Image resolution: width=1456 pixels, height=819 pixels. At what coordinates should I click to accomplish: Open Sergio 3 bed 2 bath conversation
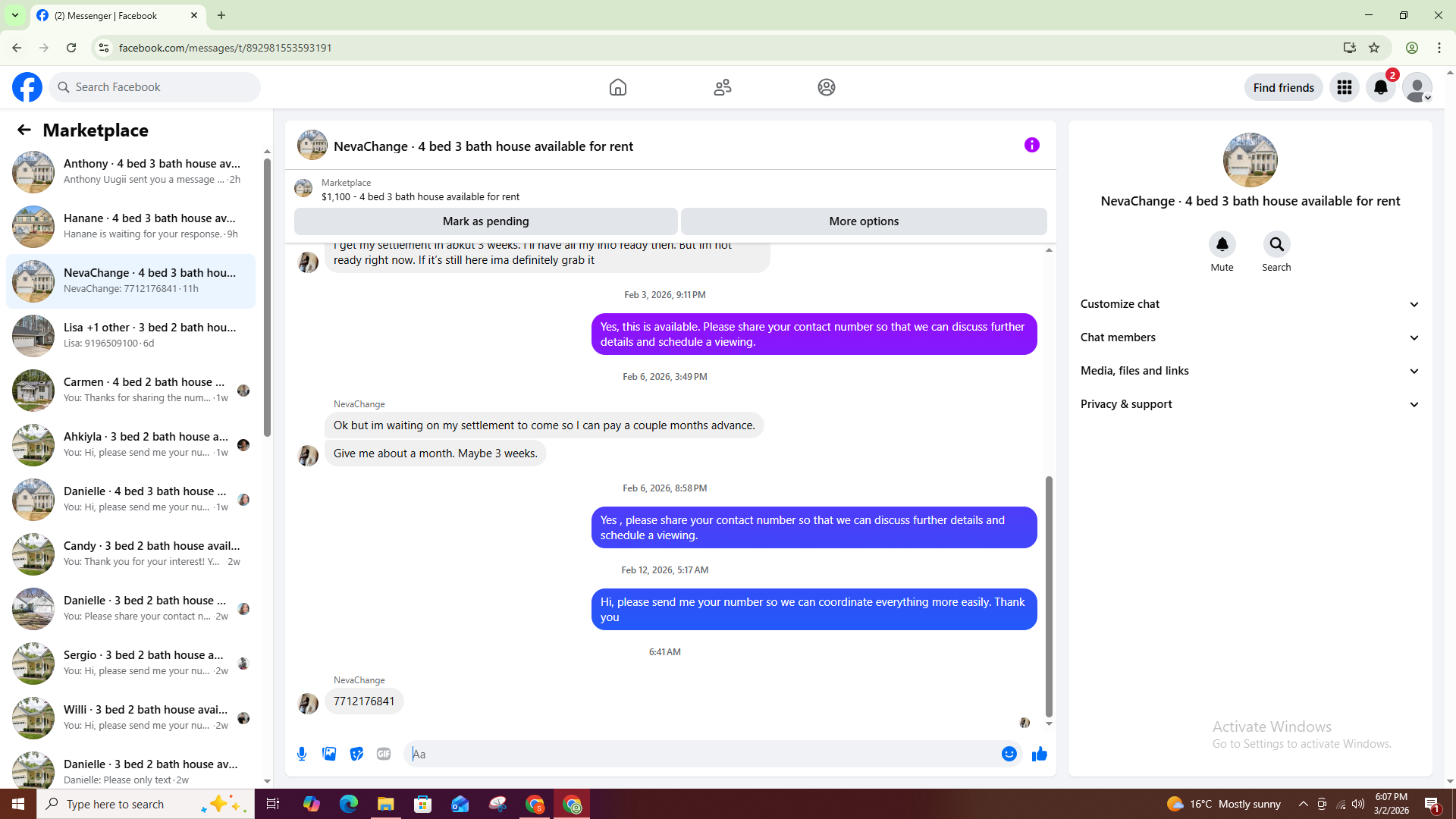tap(131, 663)
